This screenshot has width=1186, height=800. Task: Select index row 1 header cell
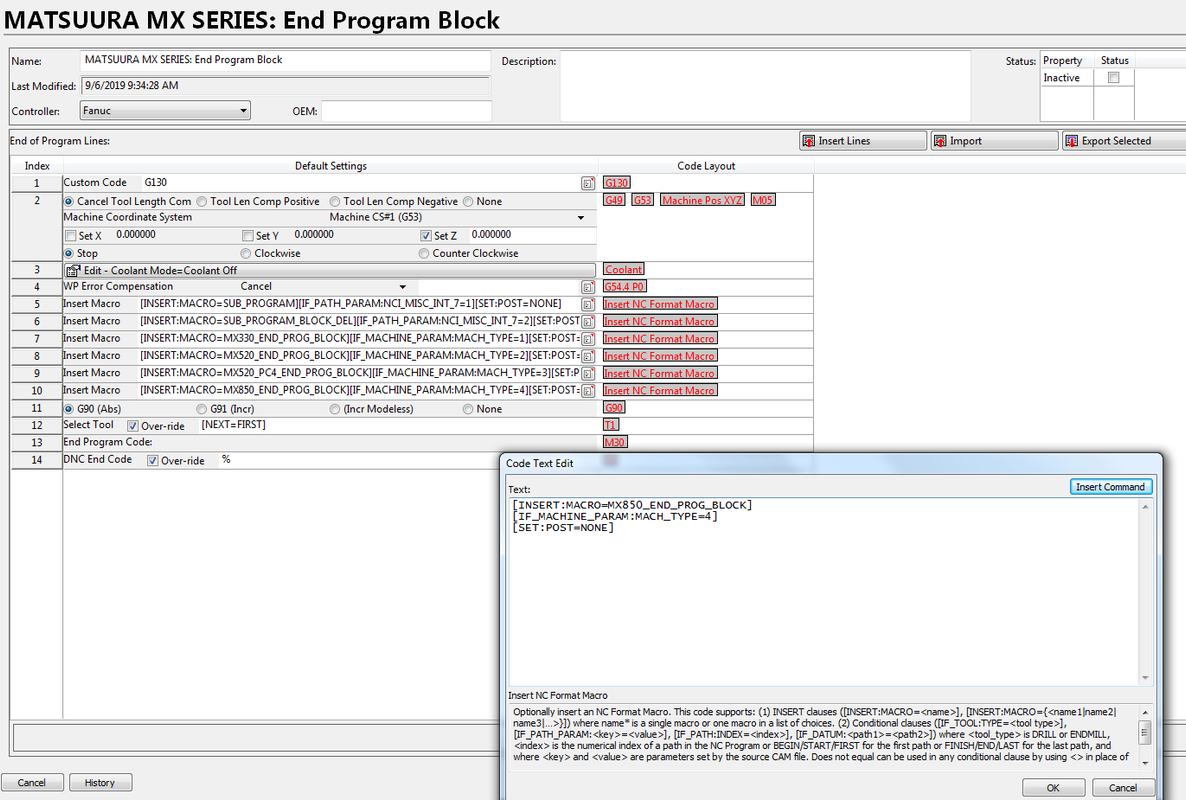[36, 183]
